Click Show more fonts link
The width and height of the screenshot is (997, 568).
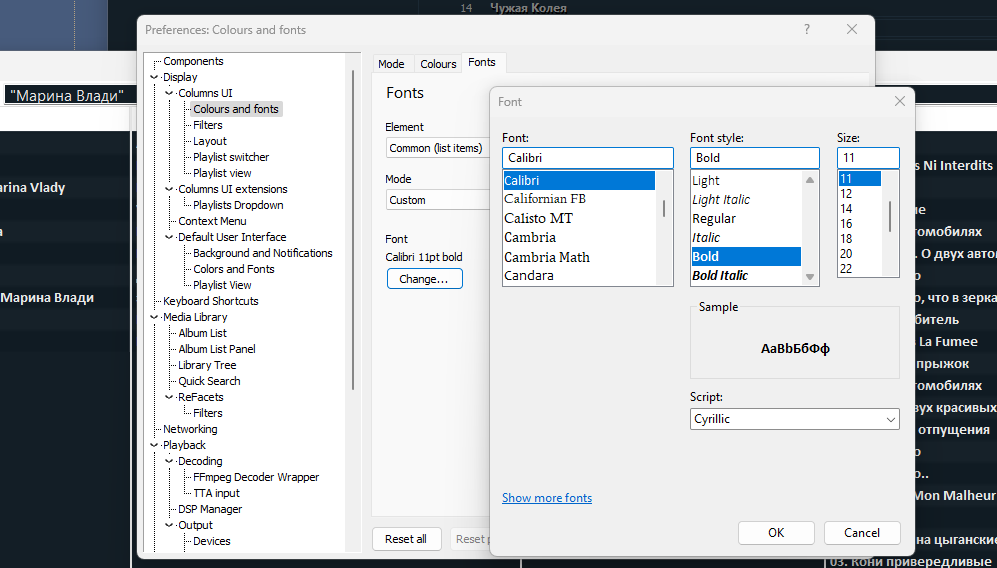[546, 498]
